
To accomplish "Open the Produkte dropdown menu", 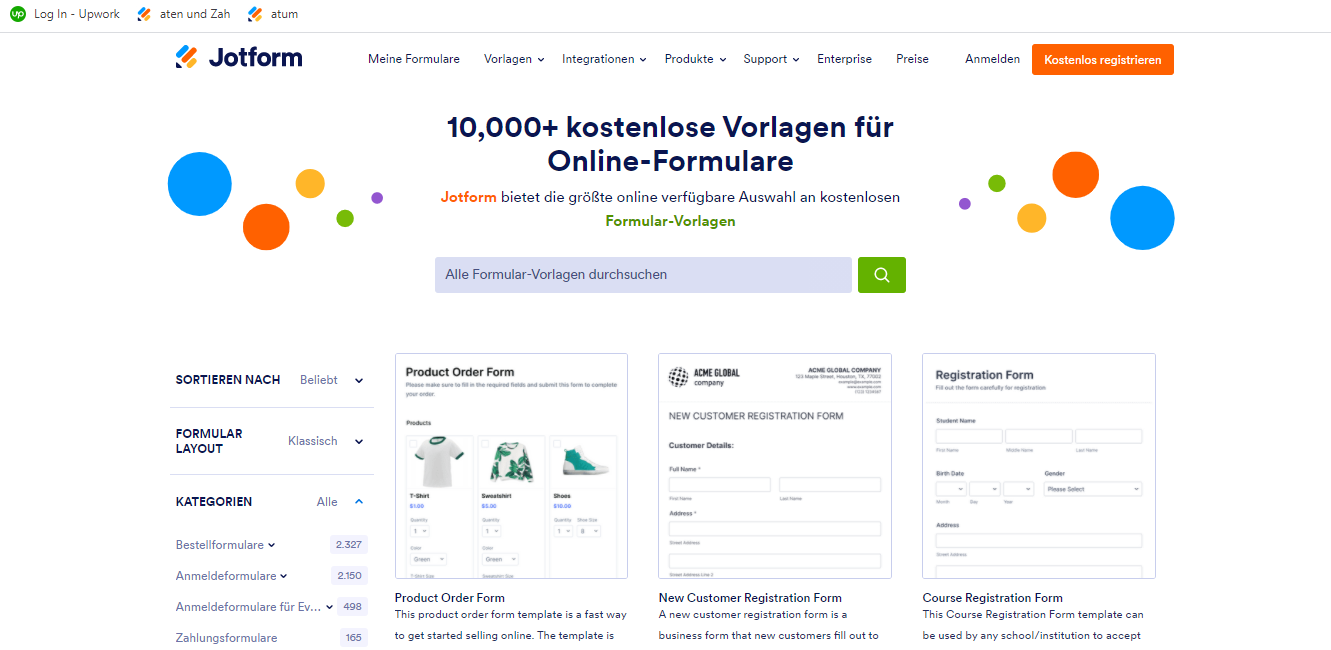I will point(695,59).
